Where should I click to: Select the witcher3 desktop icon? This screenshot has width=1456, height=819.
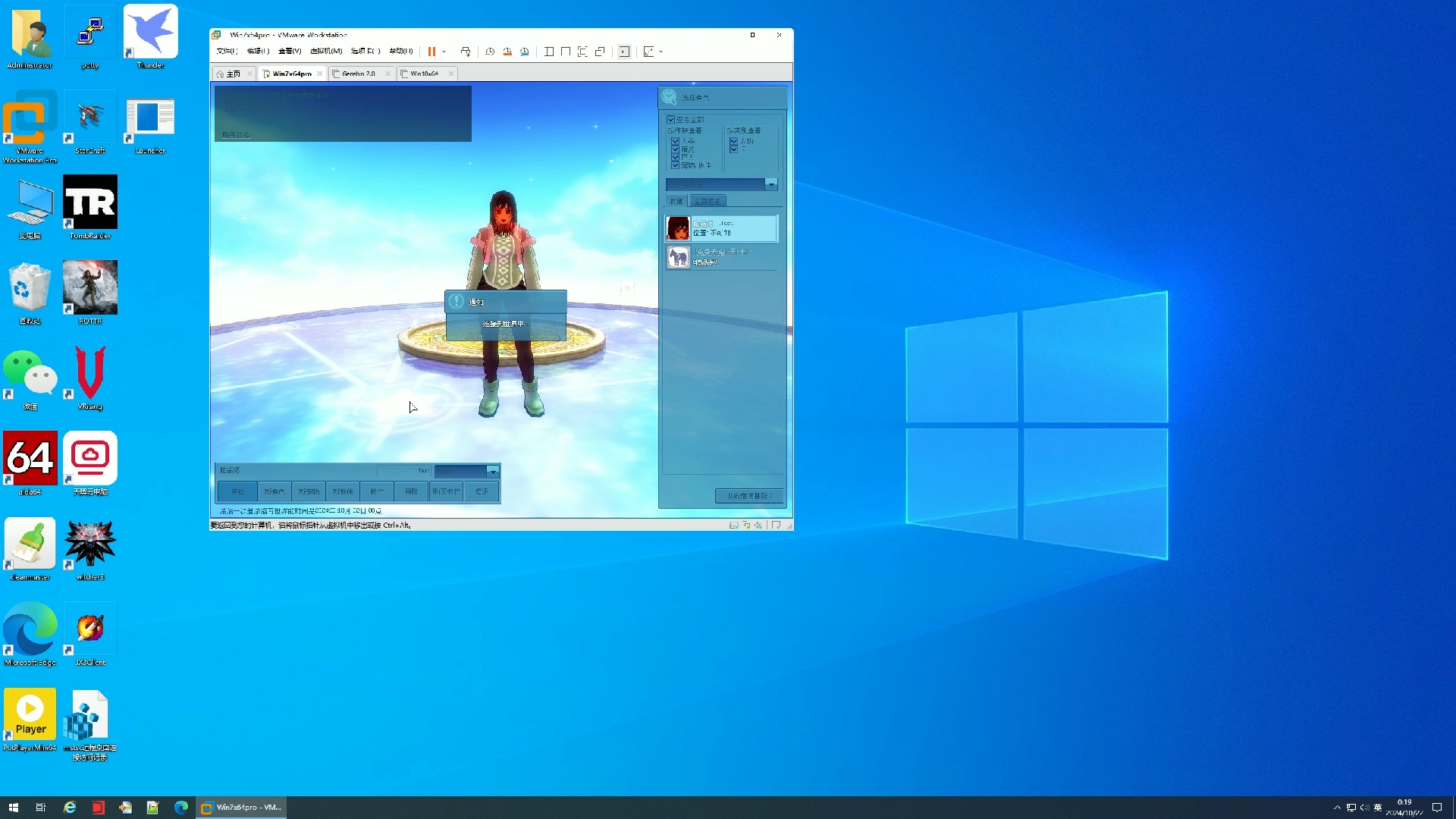[90, 548]
